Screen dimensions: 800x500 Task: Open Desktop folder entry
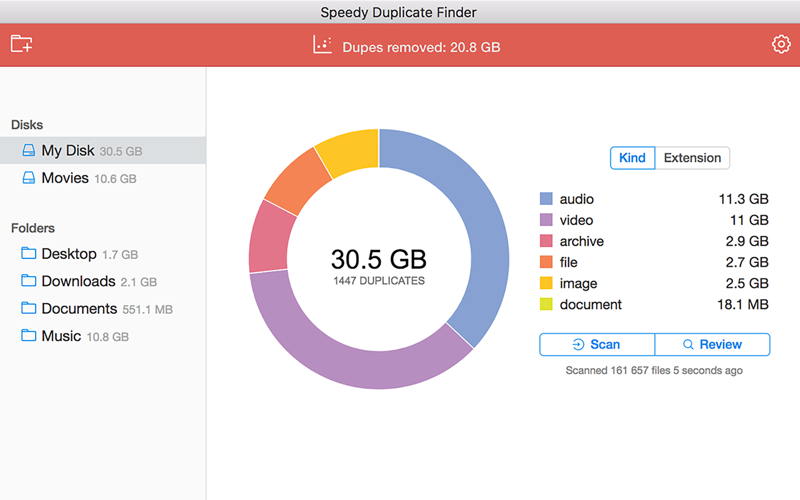103,254
